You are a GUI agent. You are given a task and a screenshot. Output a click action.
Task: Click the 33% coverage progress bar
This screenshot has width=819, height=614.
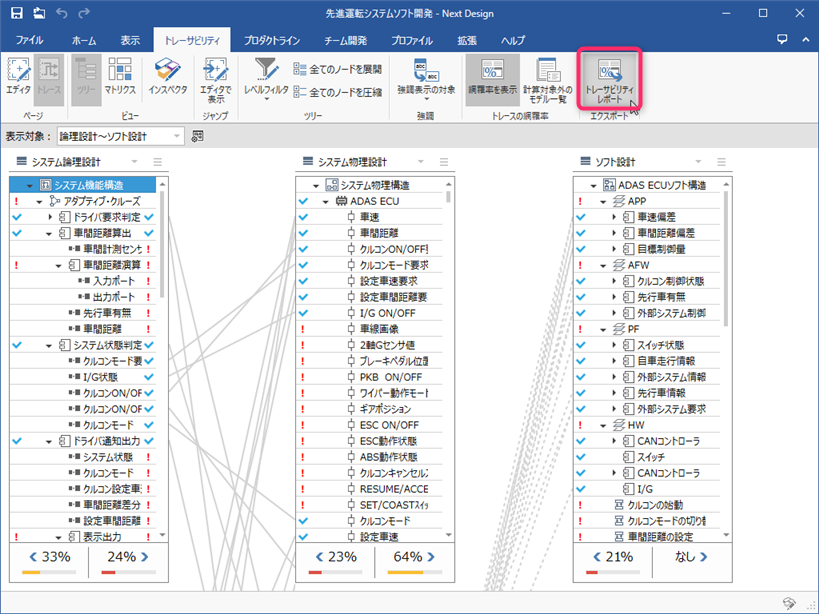click(x=49, y=572)
